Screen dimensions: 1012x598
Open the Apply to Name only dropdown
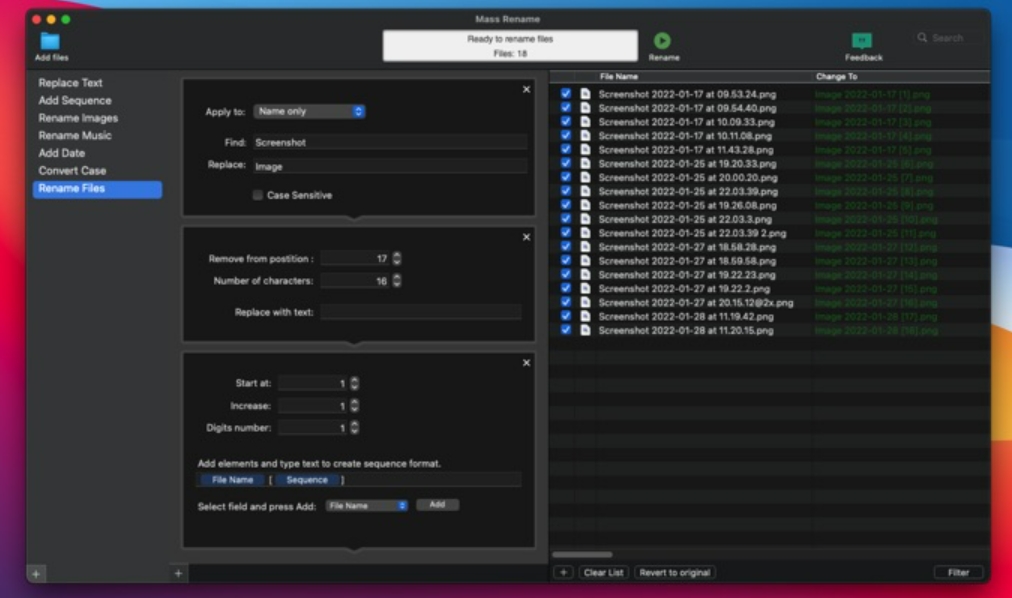(x=309, y=112)
